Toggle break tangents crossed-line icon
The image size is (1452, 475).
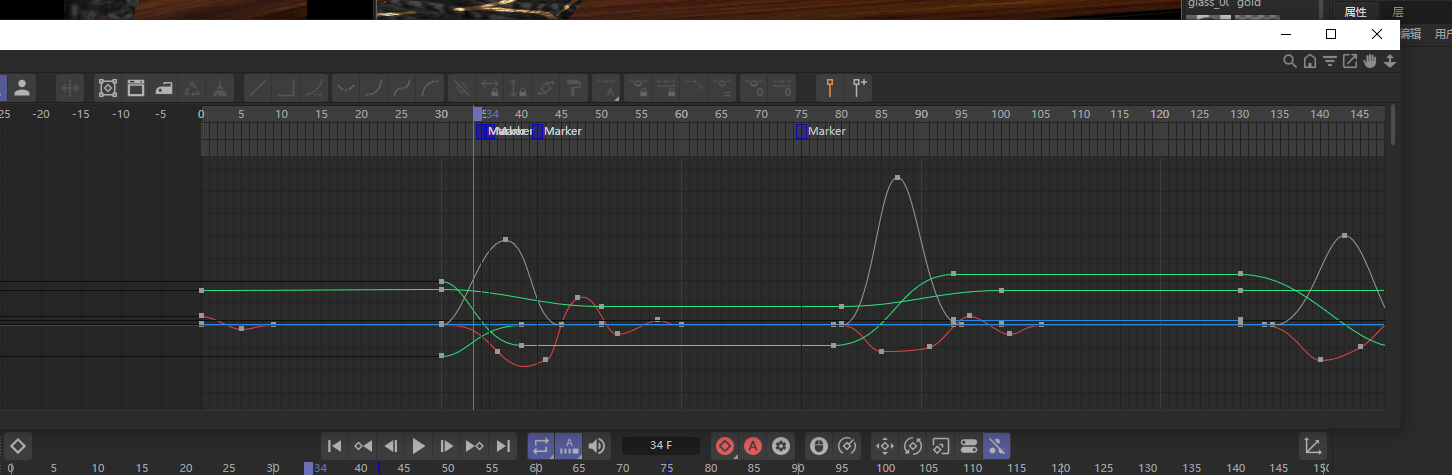pos(462,87)
